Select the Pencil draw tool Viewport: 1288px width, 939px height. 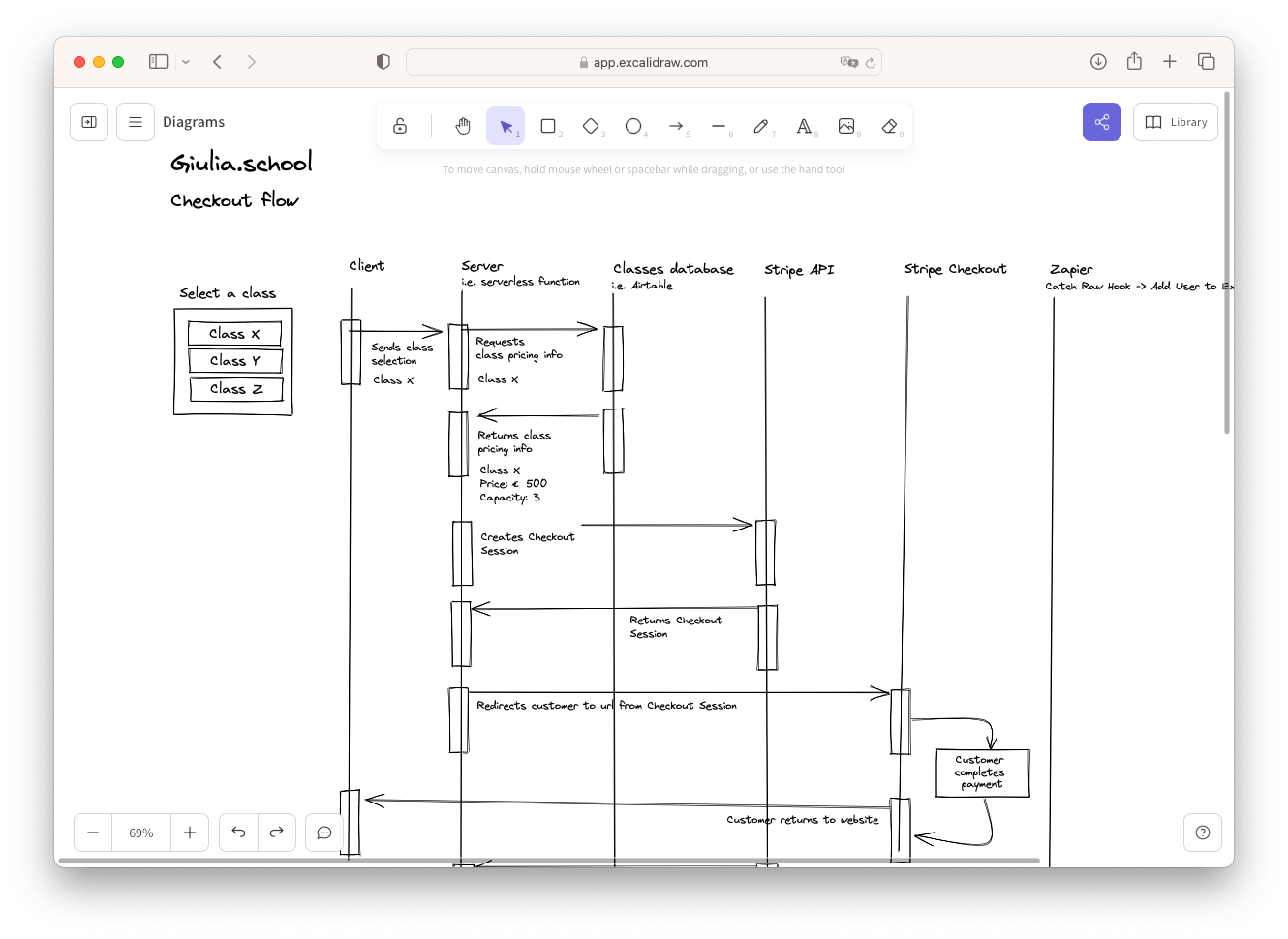point(761,126)
